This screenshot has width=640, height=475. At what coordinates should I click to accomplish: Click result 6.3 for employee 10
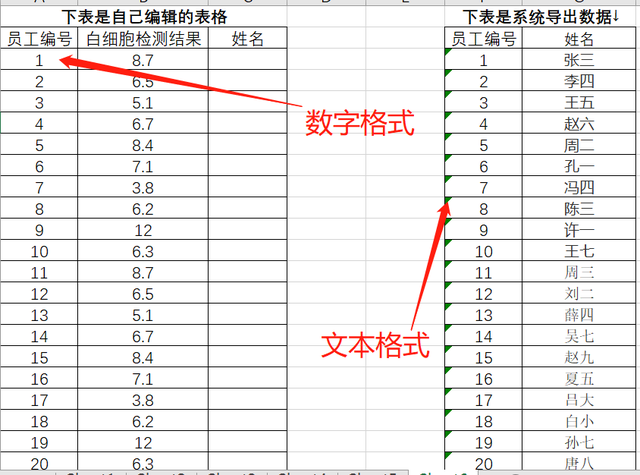(143, 251)
